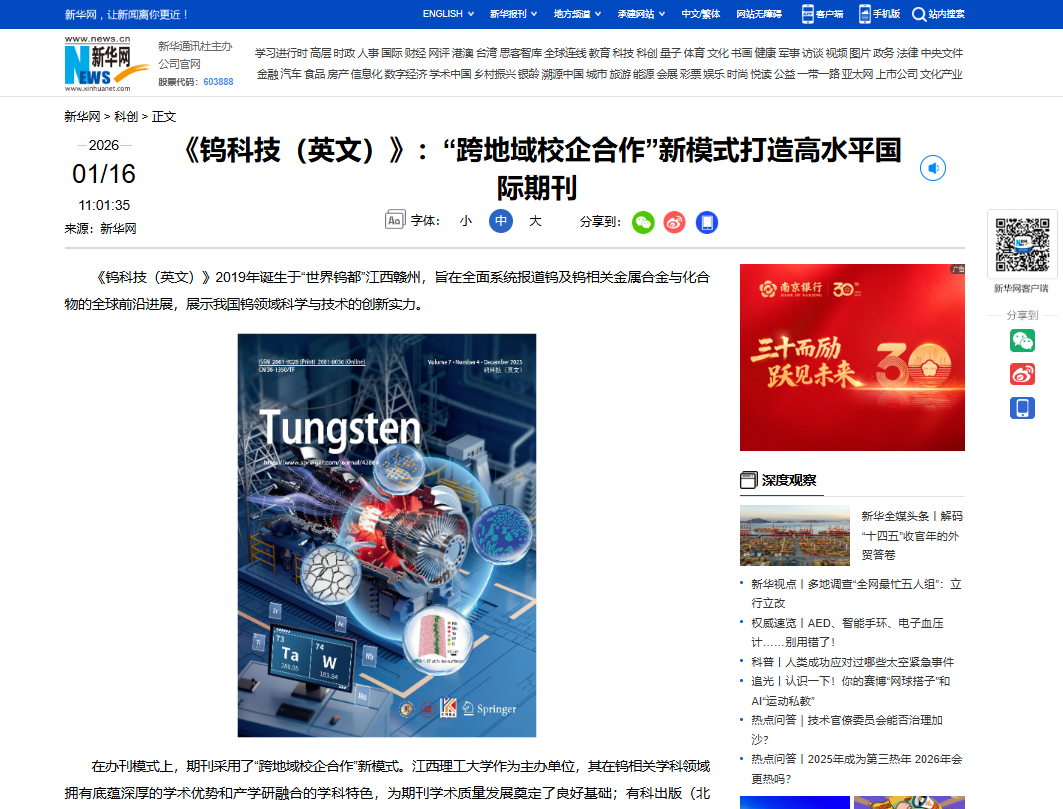Click the Weibo icon in right sidebar

(1022, 374)
